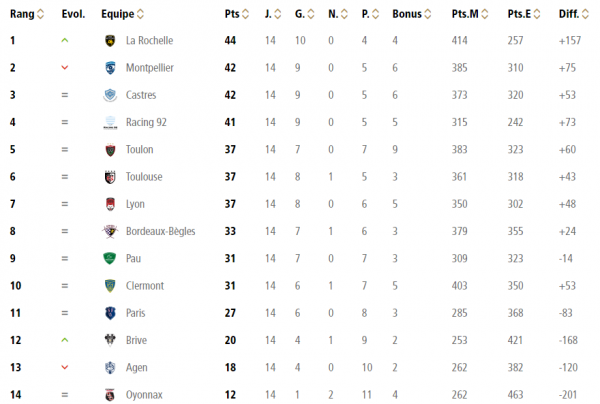
Task: Open the Brive team name link
Action: click(x=136, y=340)
